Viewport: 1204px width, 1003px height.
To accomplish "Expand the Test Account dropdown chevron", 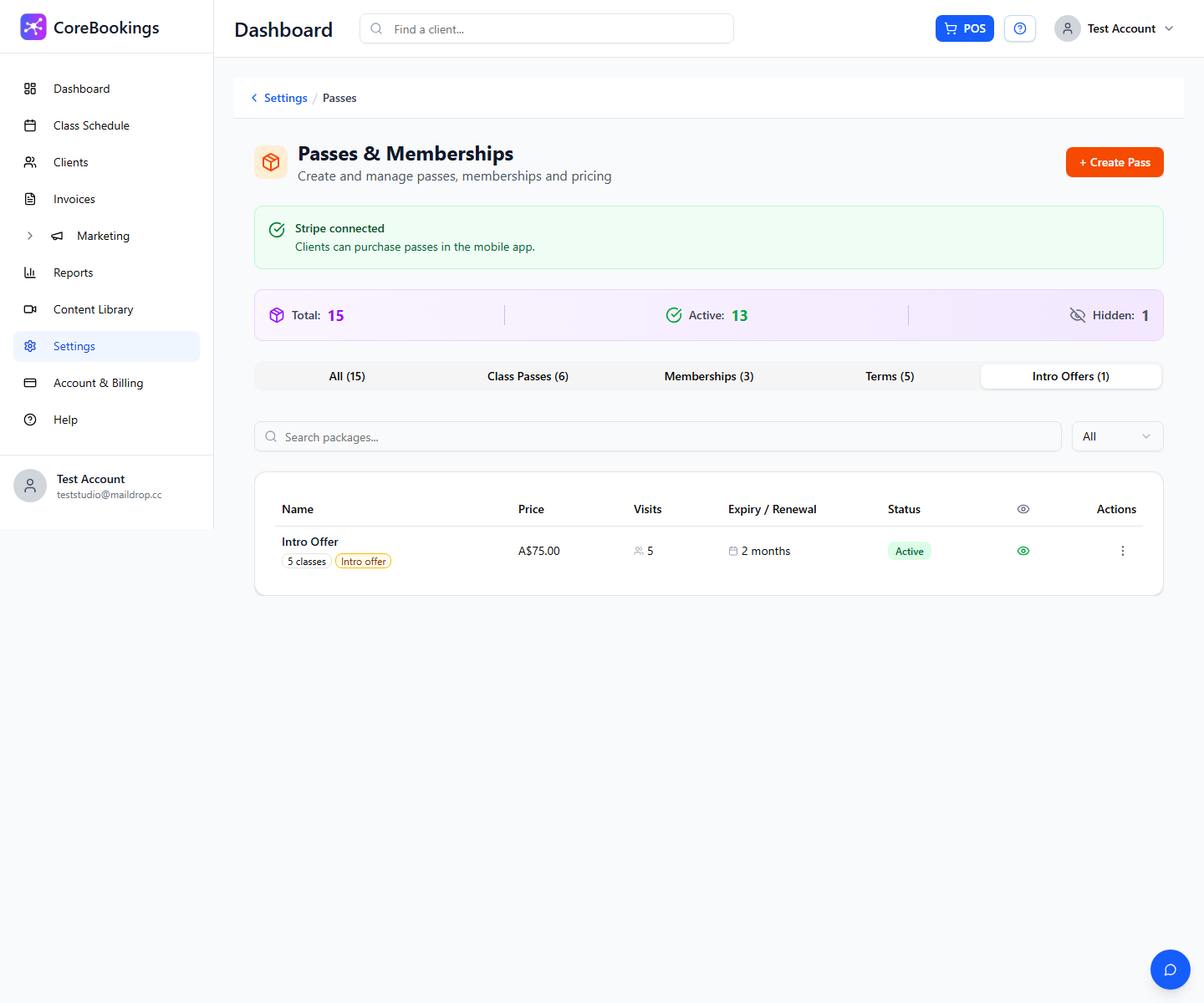I will pos(1169,28).
